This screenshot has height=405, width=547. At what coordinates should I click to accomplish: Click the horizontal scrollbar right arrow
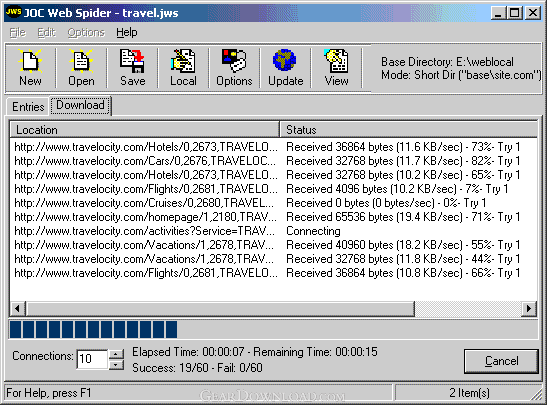(529, 308)
